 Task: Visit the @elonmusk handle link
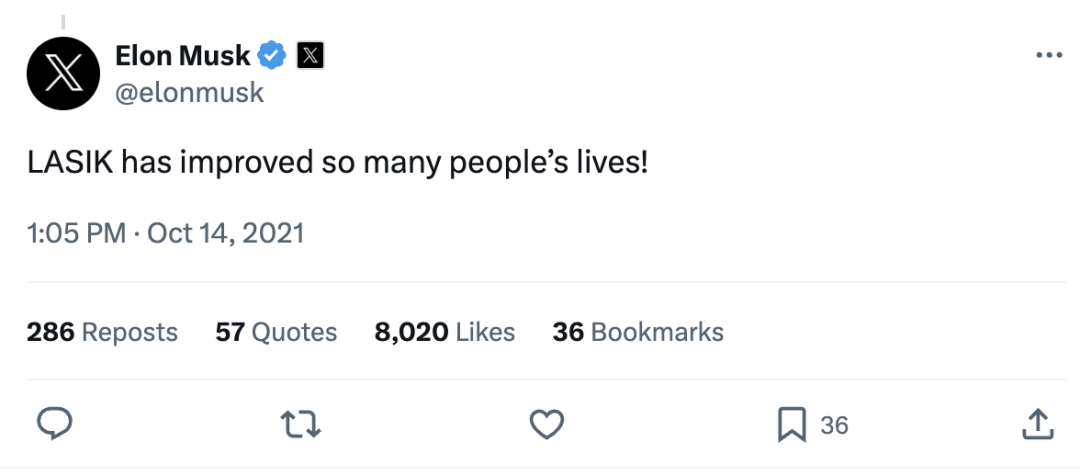[x=189, y=92]
